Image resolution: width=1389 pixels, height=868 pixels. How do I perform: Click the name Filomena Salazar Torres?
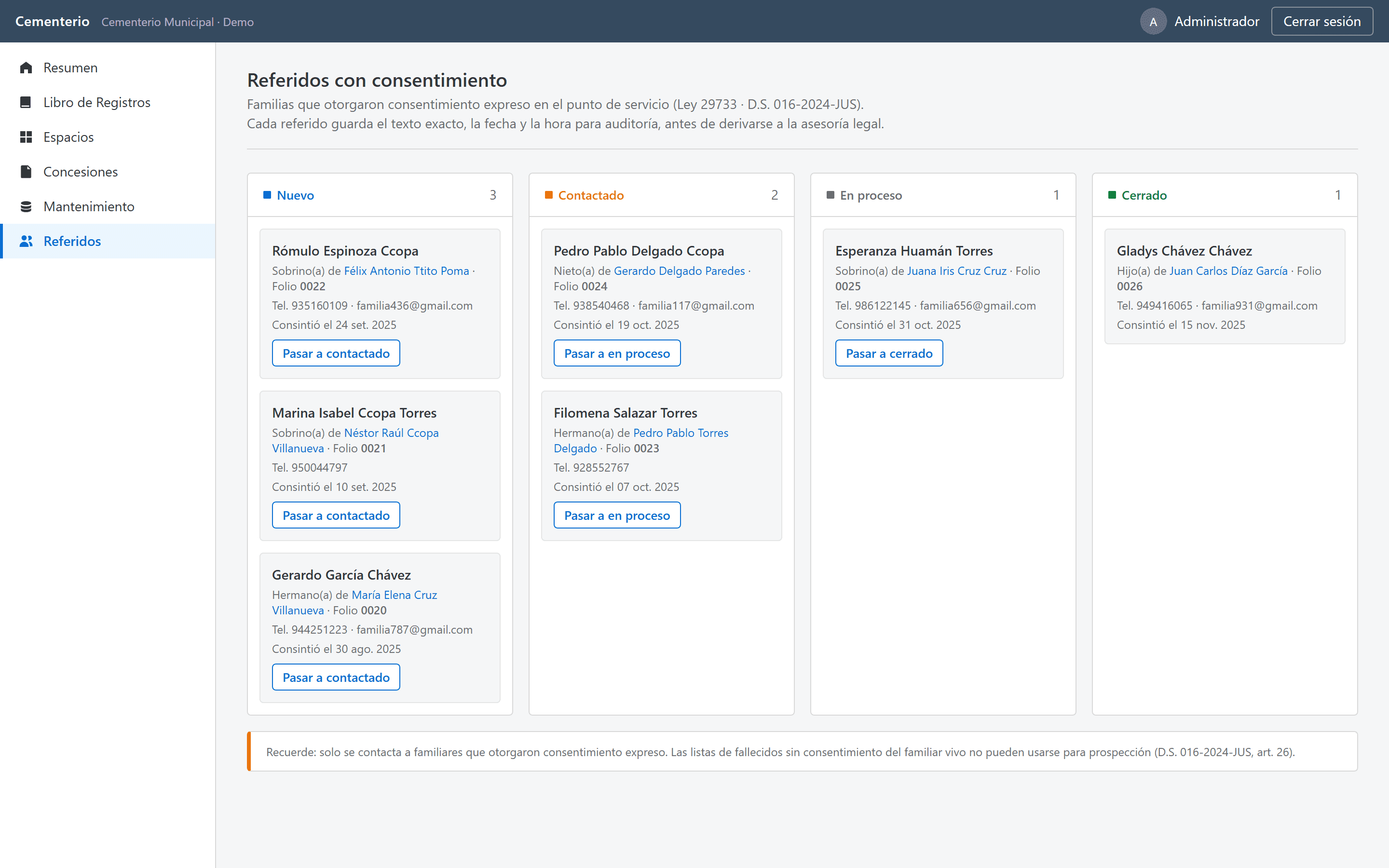[626, 413]
